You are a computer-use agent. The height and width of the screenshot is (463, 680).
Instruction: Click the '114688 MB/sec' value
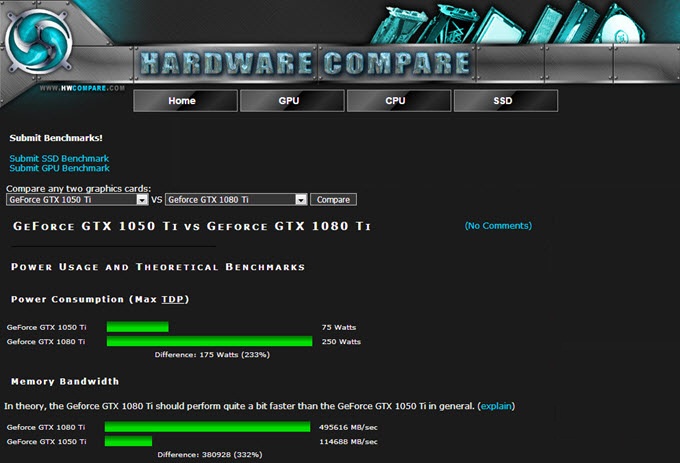(348, 442)
